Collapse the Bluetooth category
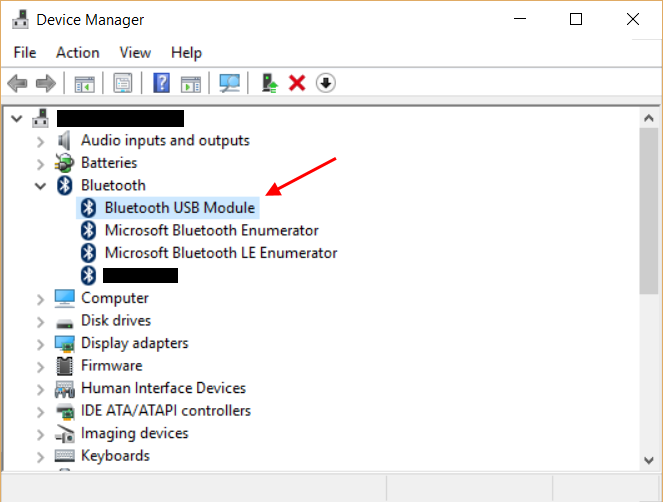The height and width of the screenshot is (502, 663). (40, 186)
